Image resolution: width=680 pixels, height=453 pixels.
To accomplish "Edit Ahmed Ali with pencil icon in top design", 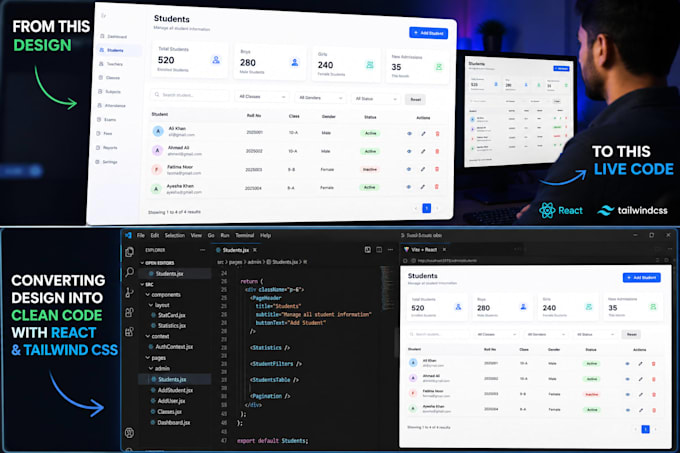I will pyautogui.click(x=423, y=151).
